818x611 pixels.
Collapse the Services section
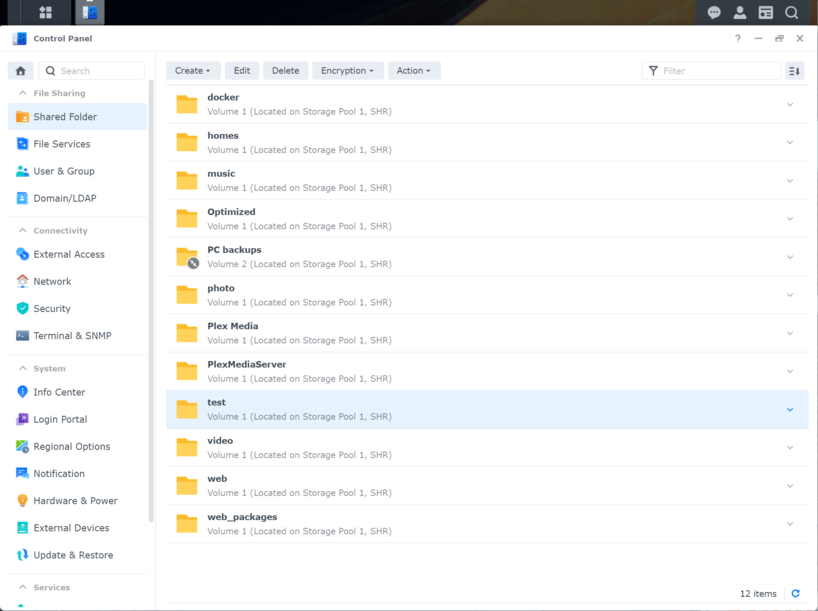(x=22, y=587)
